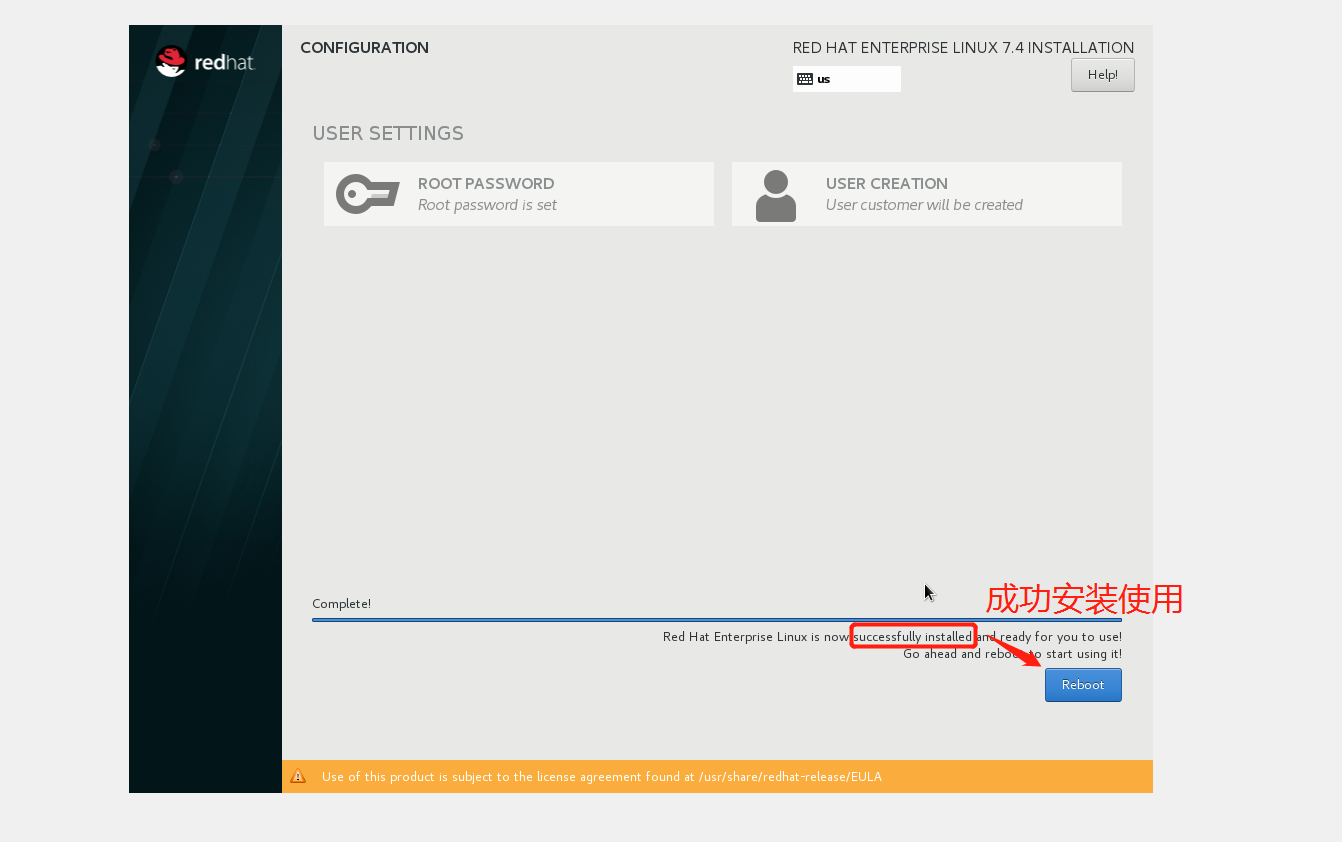Image resolution: width=1342 pixels, height=842 pixels.
Task: Click the warning triangle icon in the orange bar
Action: (x=298, y=776)
